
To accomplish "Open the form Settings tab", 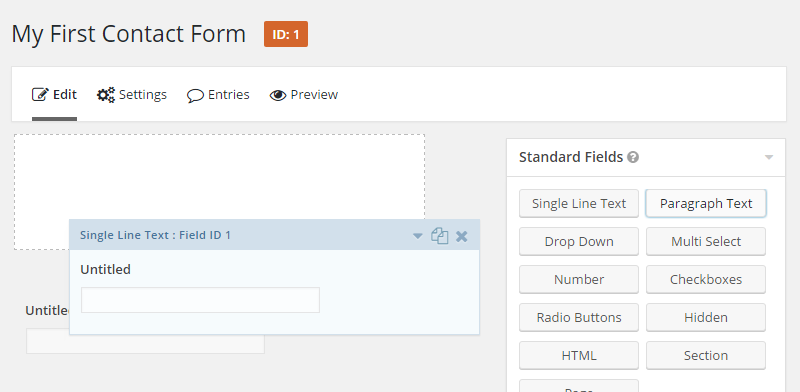I will (x=132, y=95).
